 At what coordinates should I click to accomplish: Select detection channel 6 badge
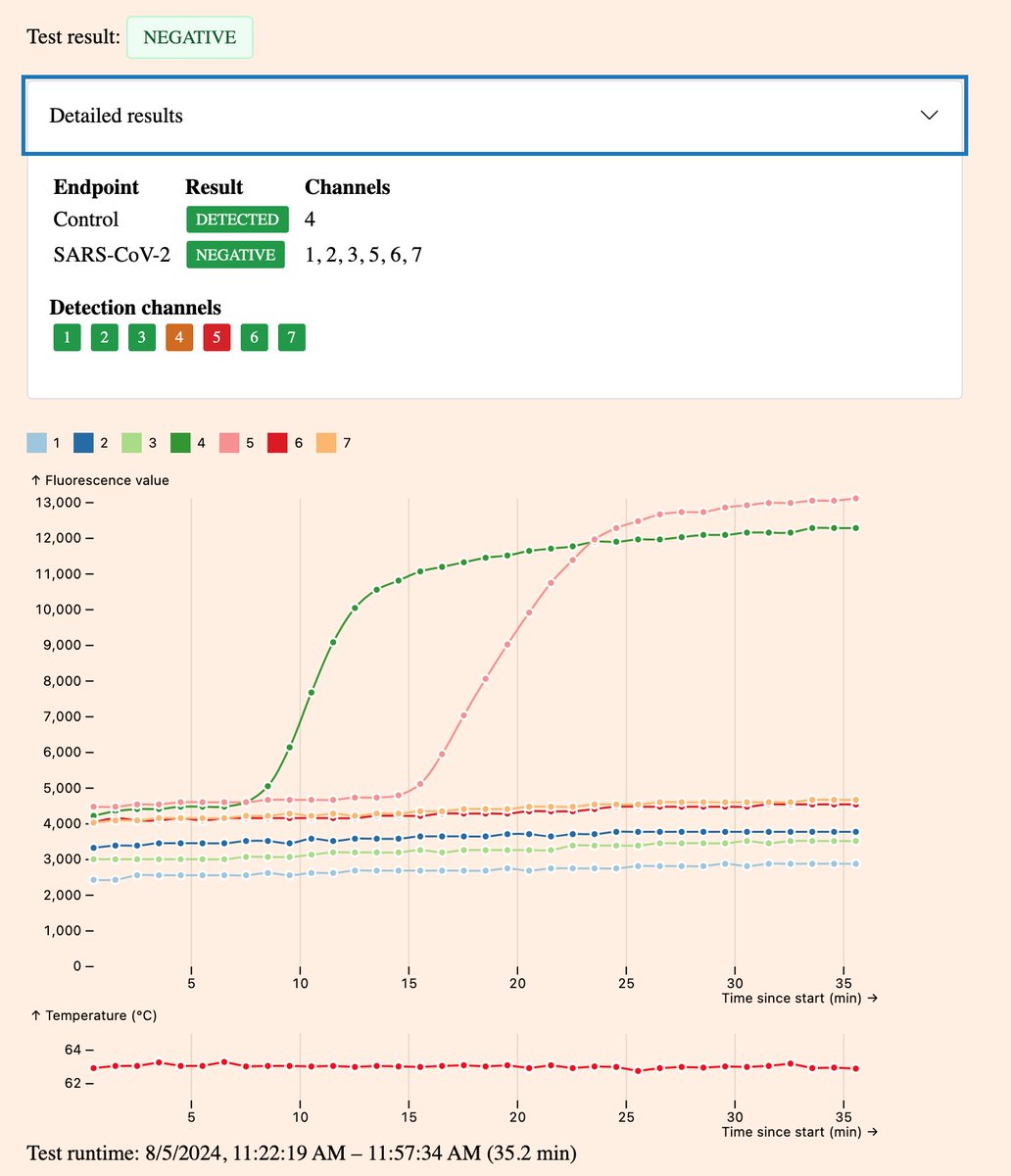pyautogui.click(x=254, y=338)
